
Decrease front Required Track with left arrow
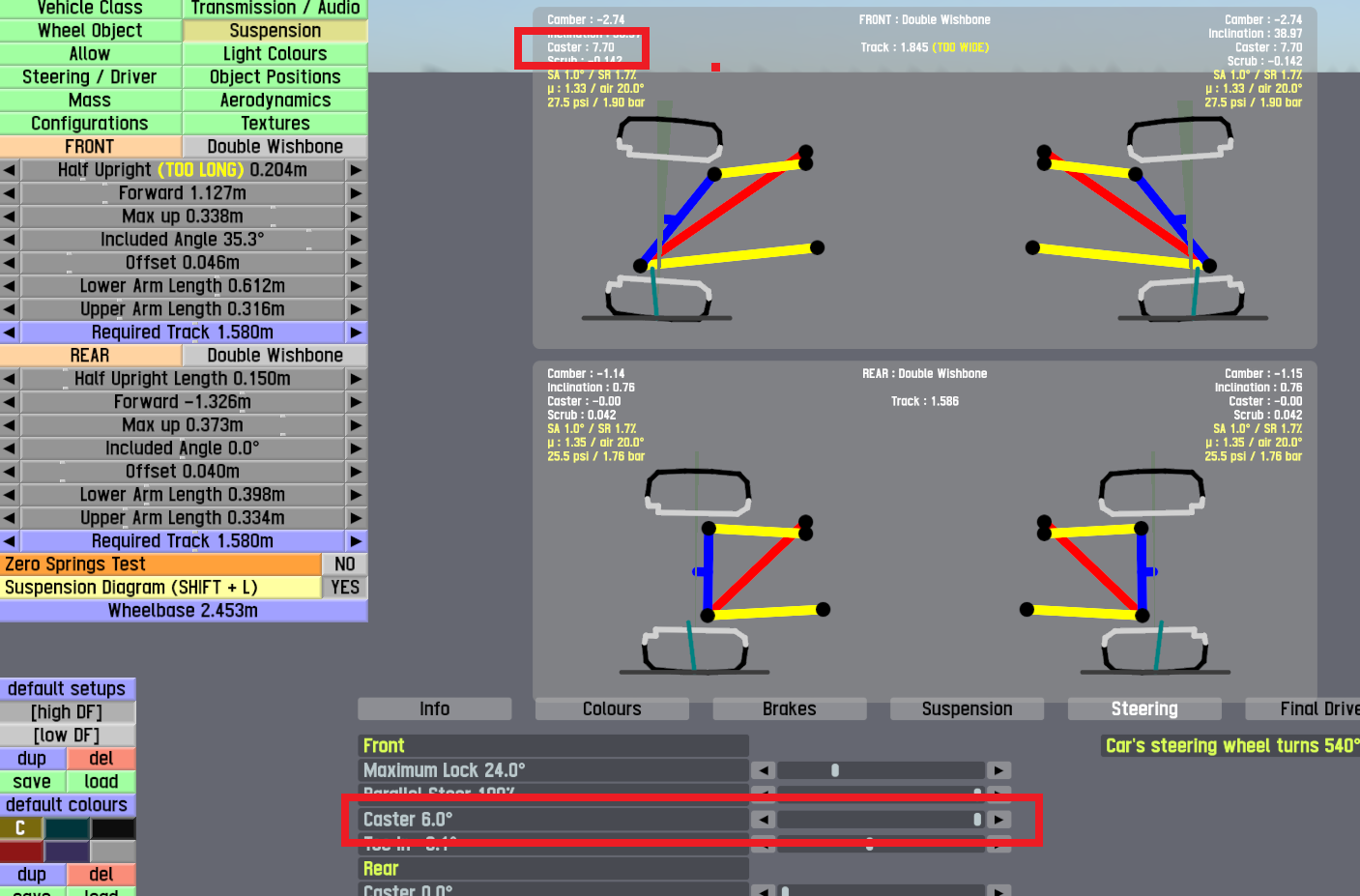[10, 332]
